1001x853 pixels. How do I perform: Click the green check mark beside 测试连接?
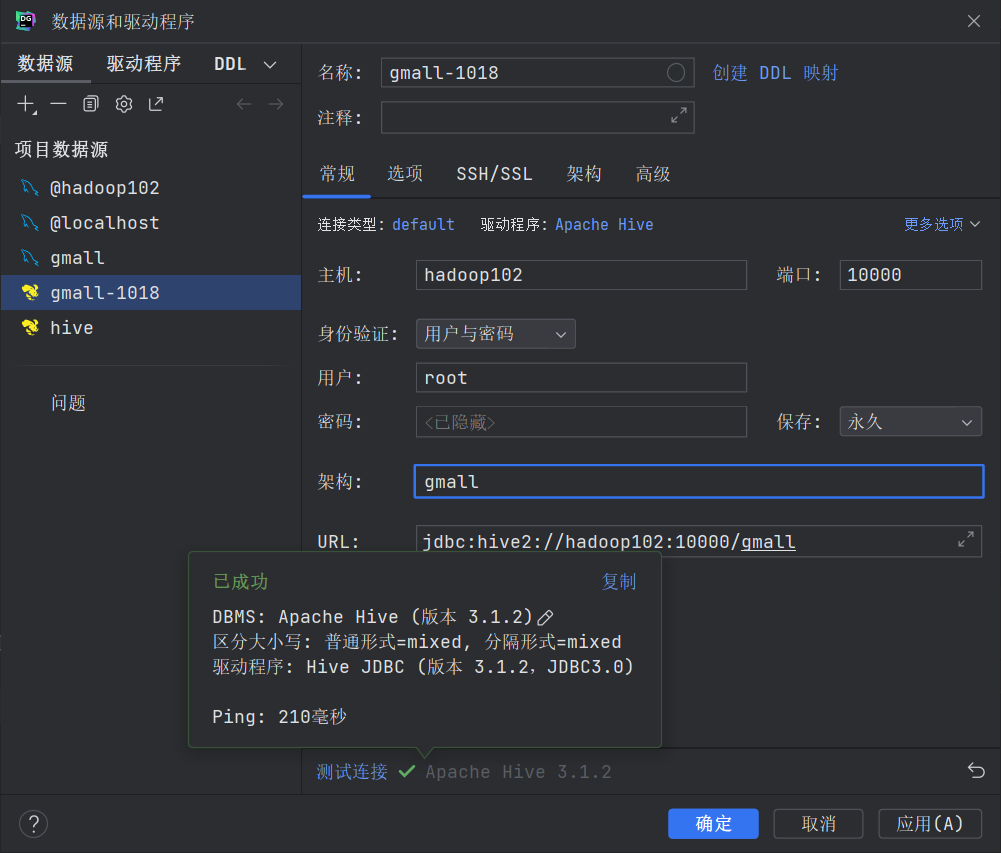coord(407,771)
